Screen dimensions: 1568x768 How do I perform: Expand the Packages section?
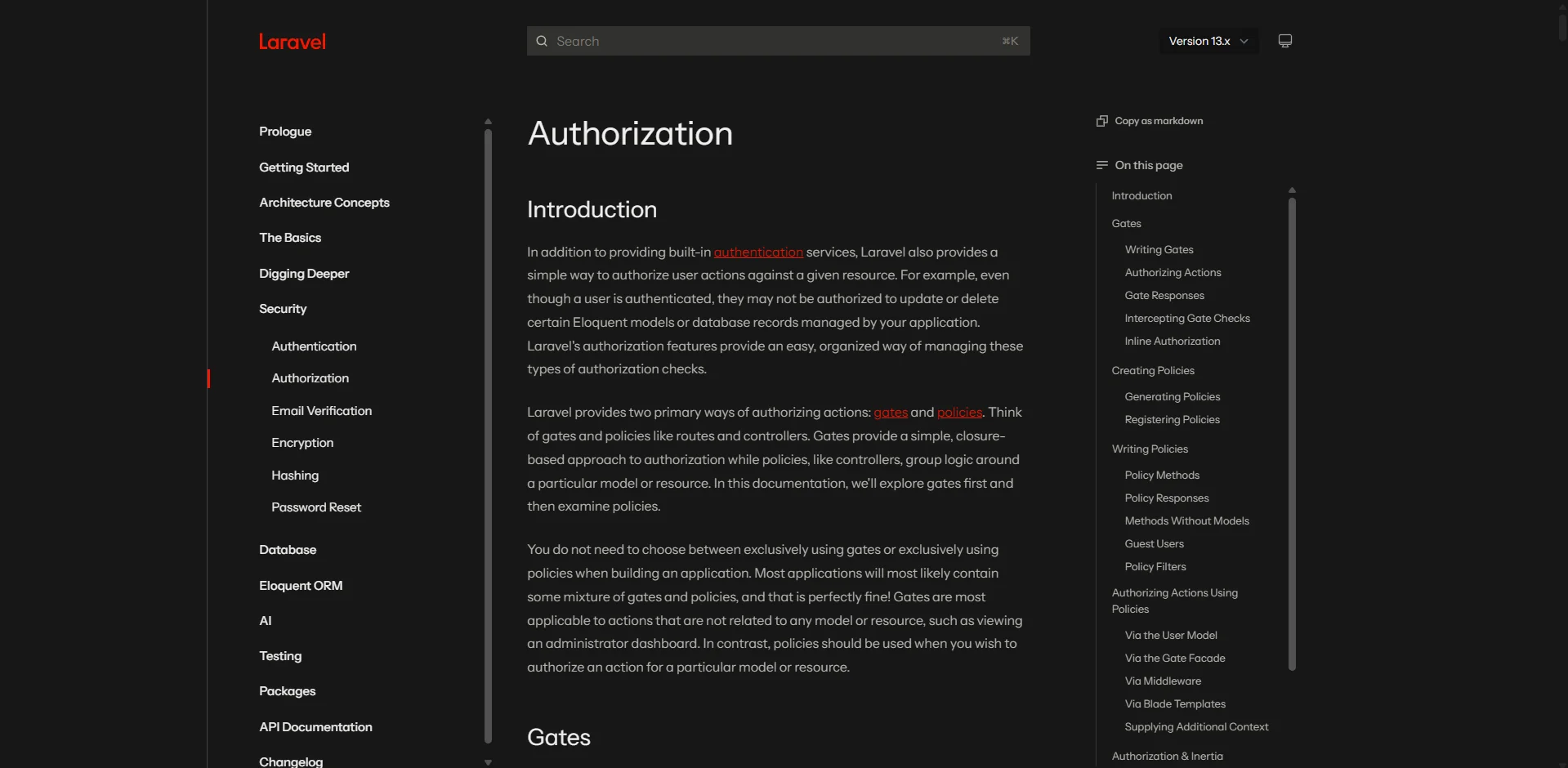[x=288, y=691]
